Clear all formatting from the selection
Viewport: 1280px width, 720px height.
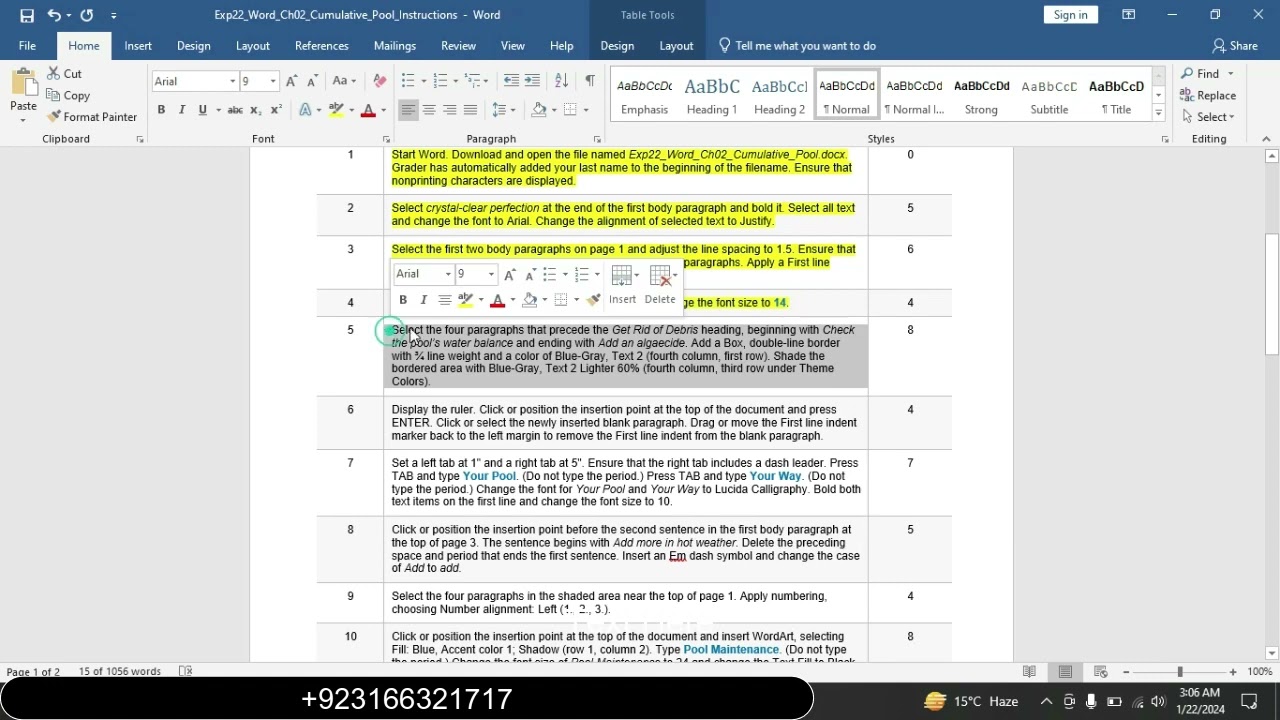click(x=379, y=81)
